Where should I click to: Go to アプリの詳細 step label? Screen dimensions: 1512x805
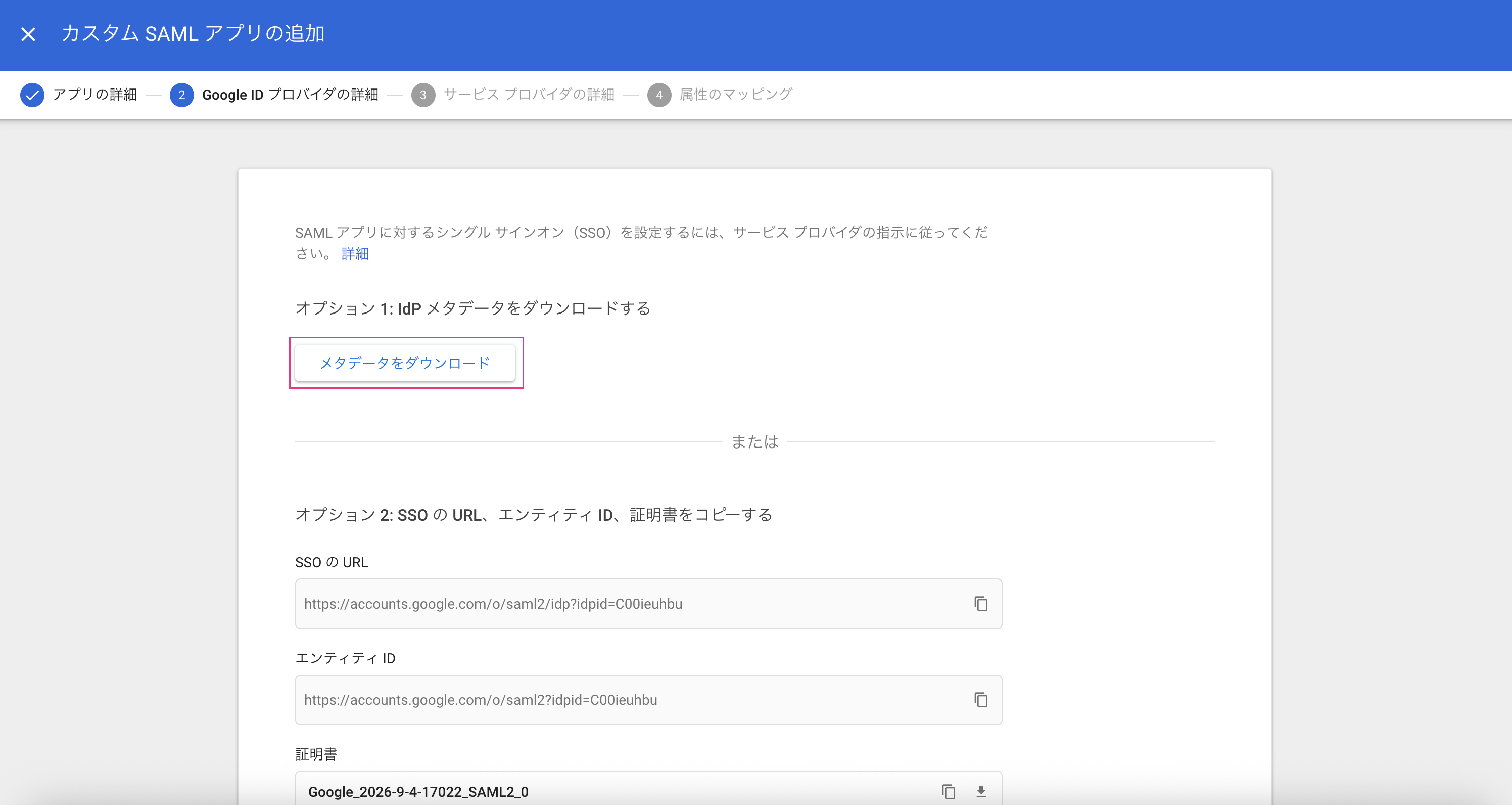tap(95, 95)
